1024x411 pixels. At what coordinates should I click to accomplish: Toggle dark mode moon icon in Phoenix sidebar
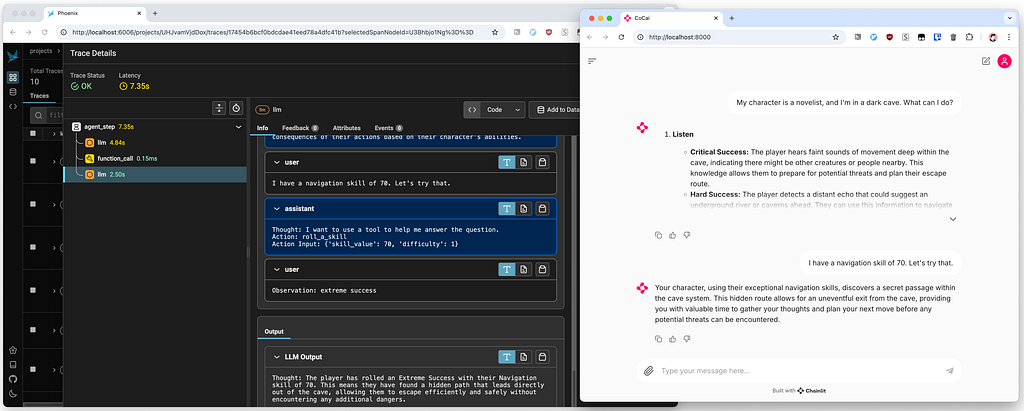coord(13,393)
